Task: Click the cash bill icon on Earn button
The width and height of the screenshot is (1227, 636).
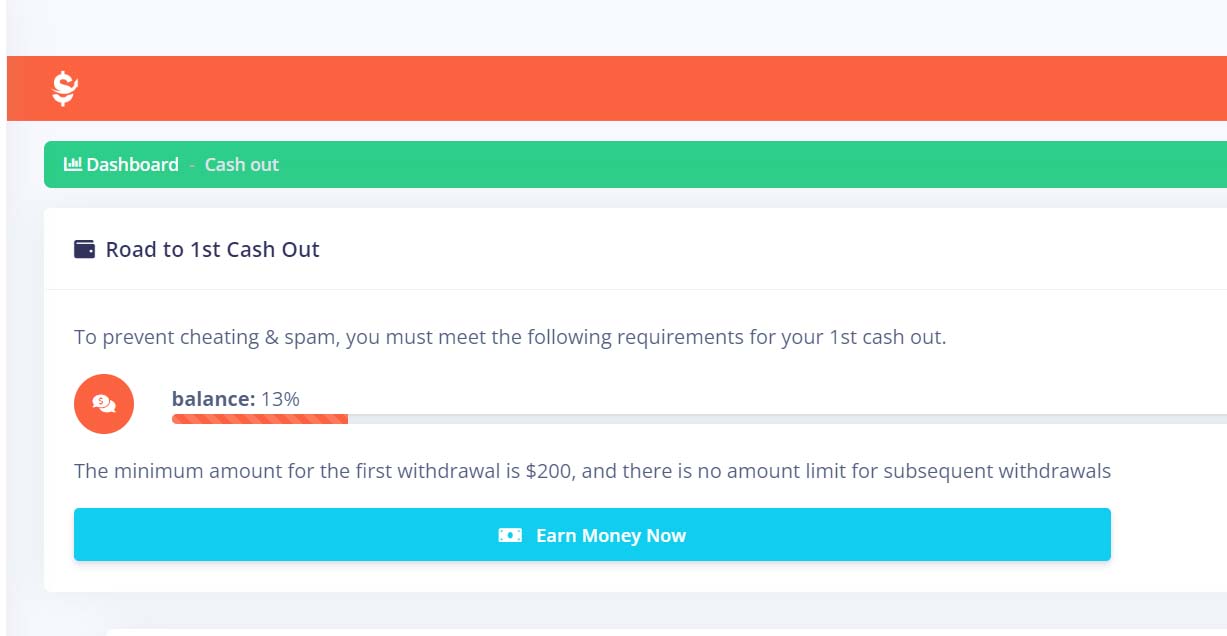Action: tap(510, 536)
